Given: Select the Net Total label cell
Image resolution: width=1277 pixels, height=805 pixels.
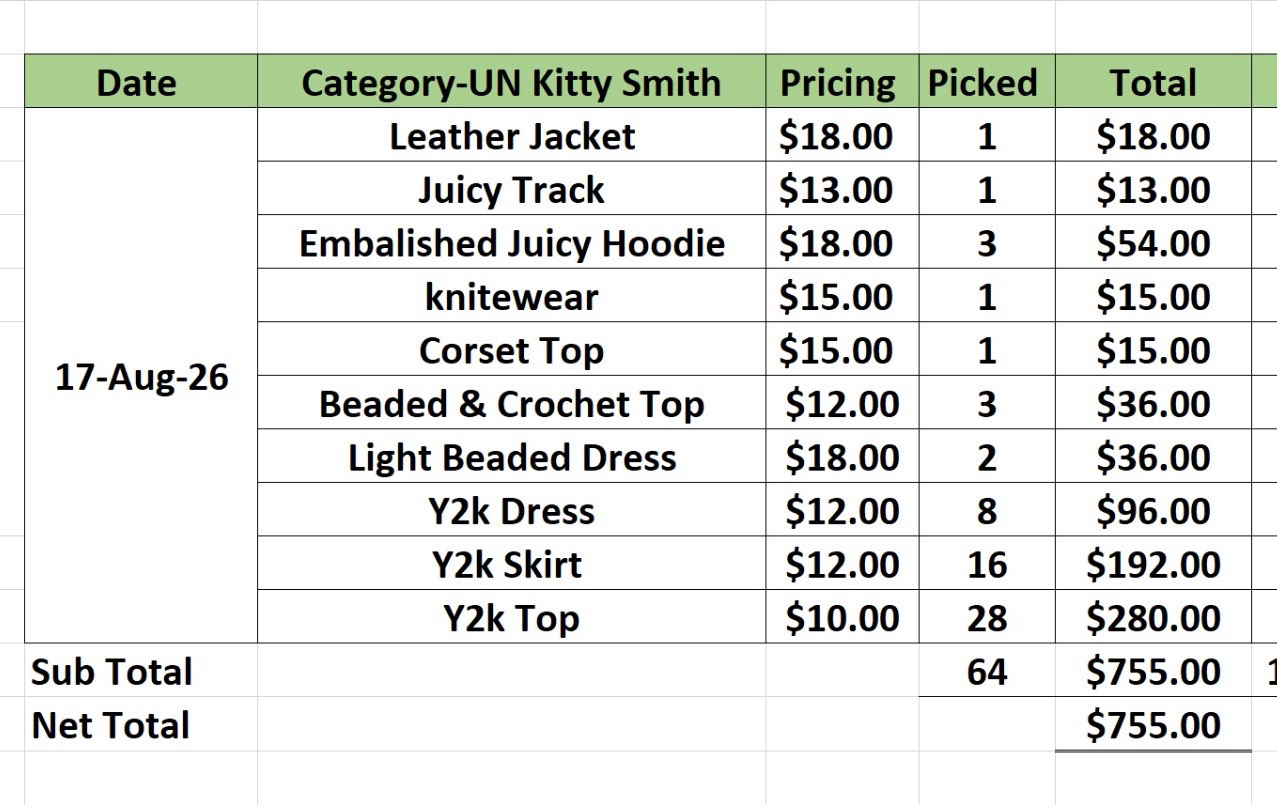Looking at the screenshot, I should (141, 724).
